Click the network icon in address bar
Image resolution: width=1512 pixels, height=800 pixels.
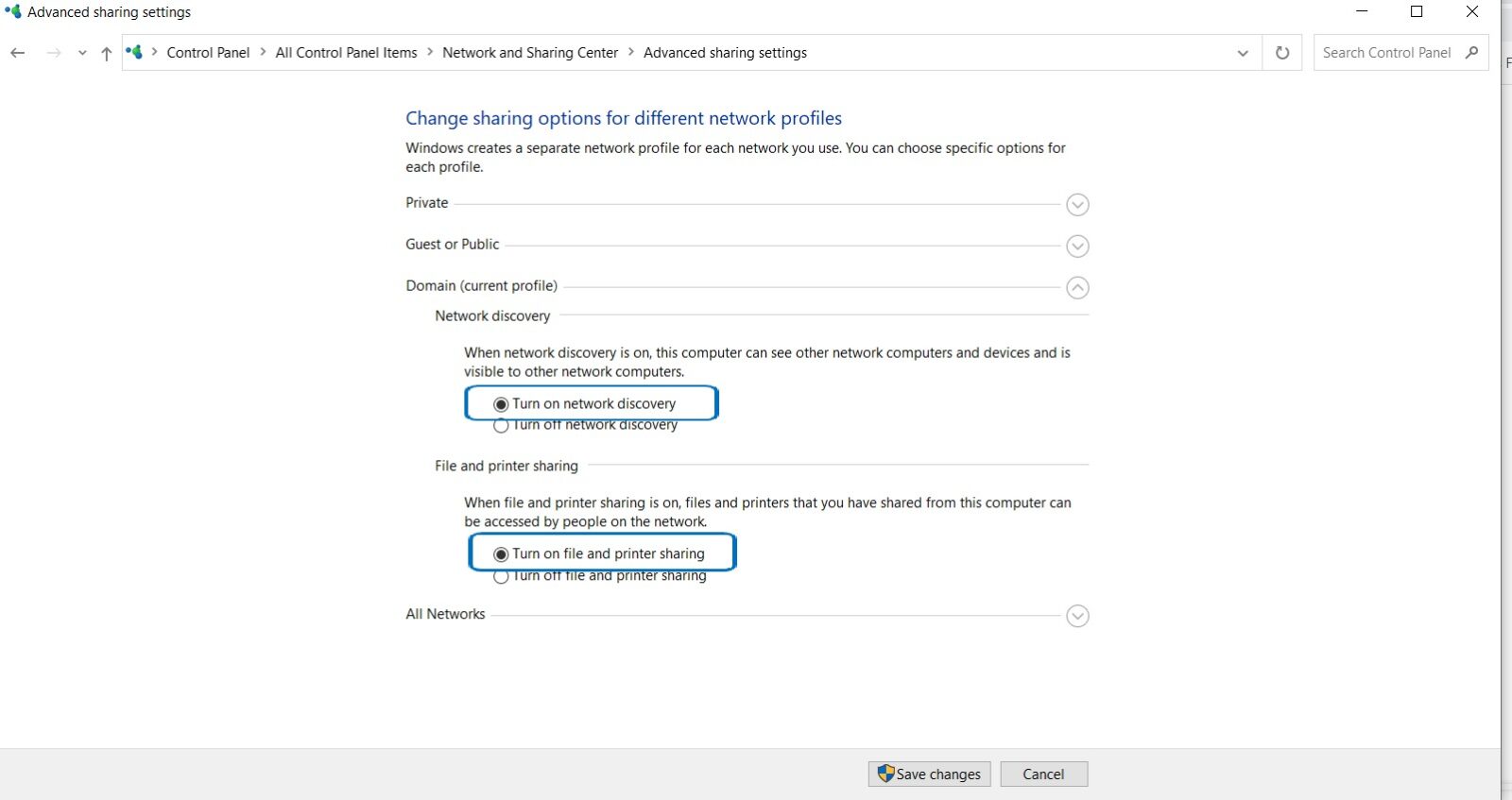(x=134, y=53)
